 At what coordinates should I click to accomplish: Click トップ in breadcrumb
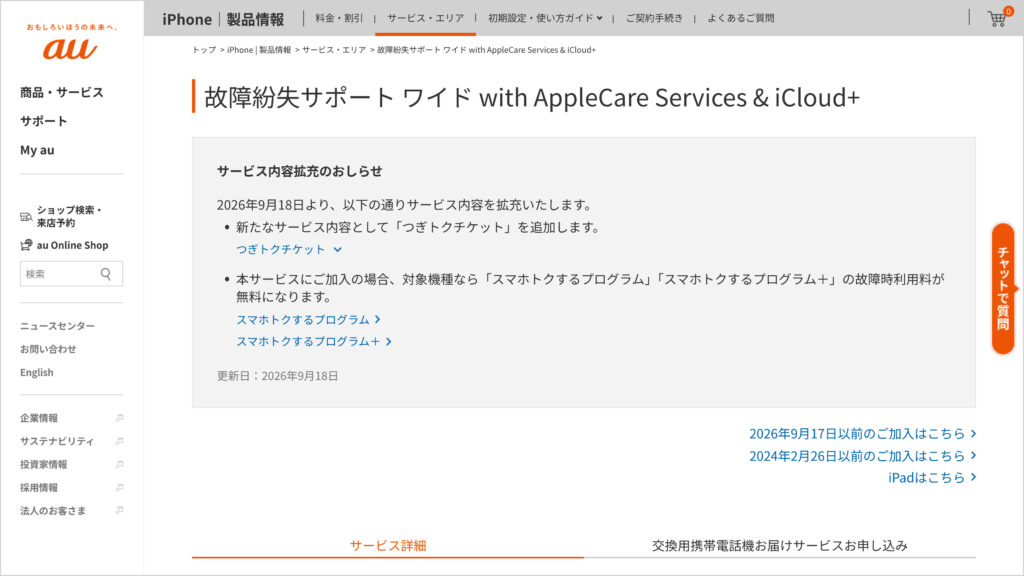tap(204, 50)
